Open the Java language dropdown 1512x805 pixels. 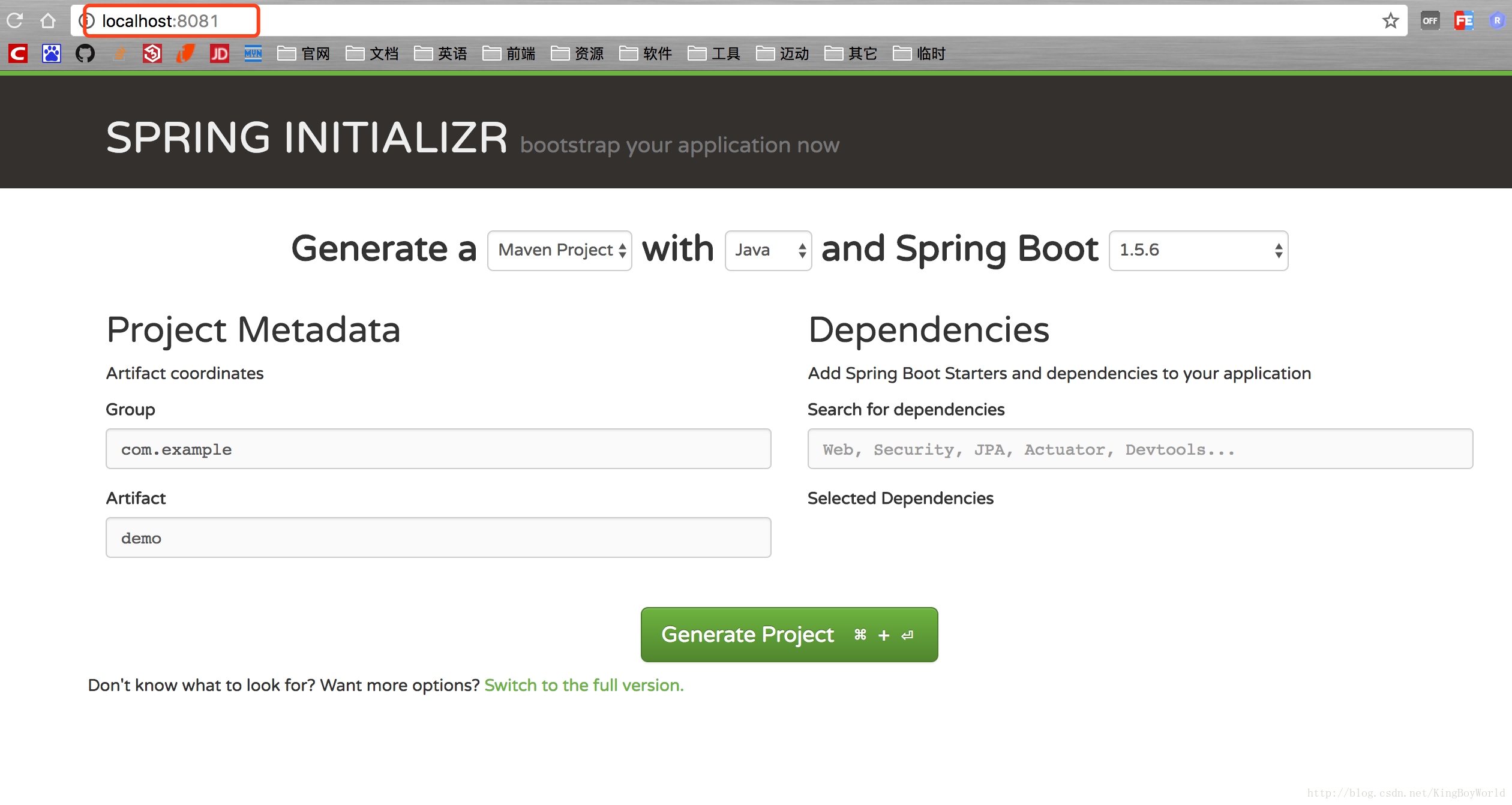(768, 250)
